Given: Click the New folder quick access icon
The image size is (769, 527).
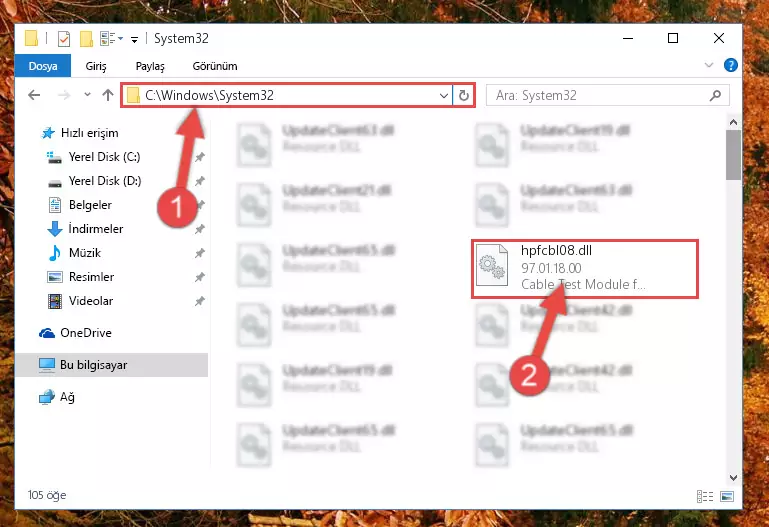Looking at the screenshot, I should 86,38.
